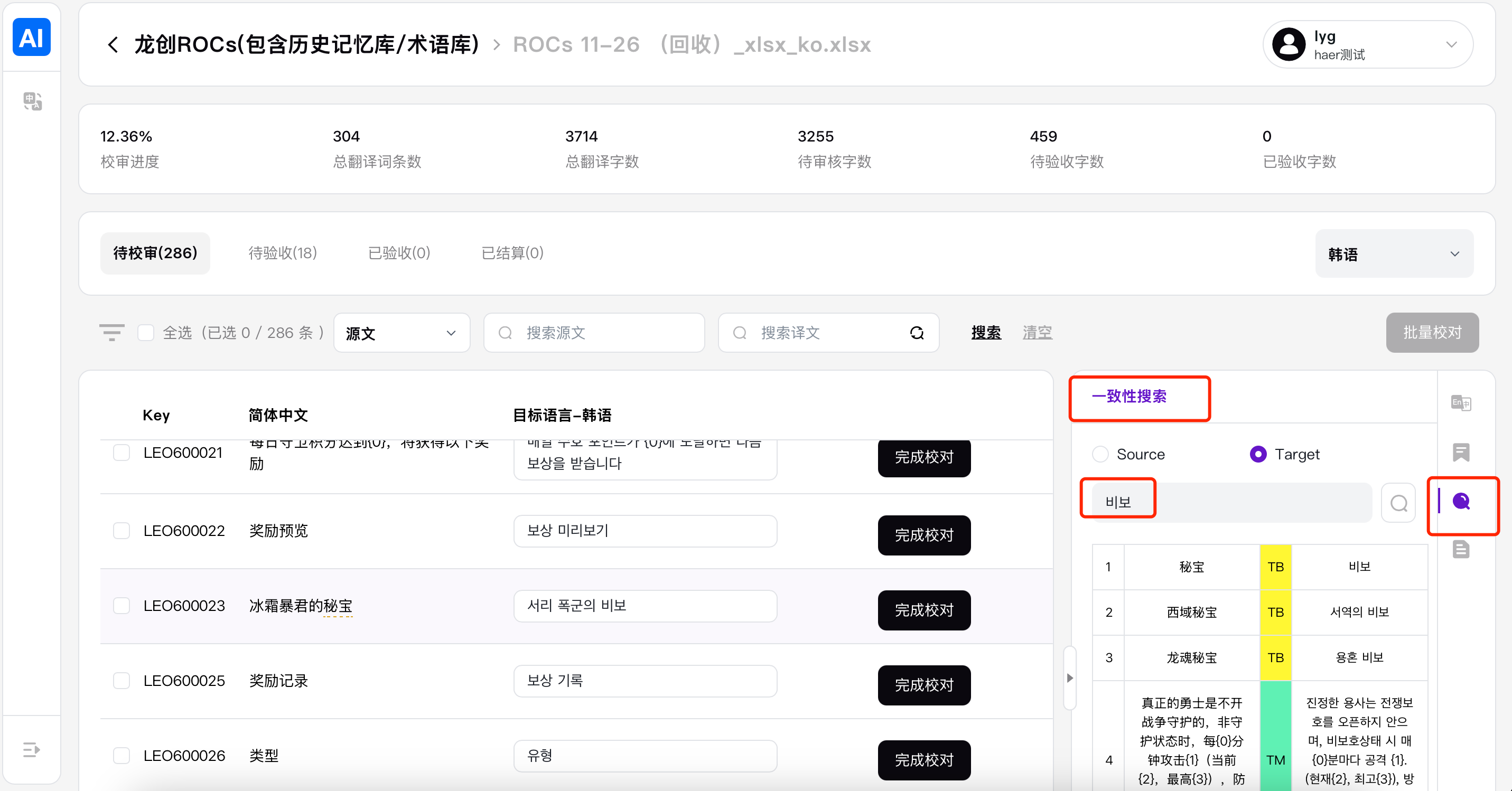The height and width of the screenshot is (791, 1512).
Task: Click the AI logo icon in sidebar
Action: point(32,37)
